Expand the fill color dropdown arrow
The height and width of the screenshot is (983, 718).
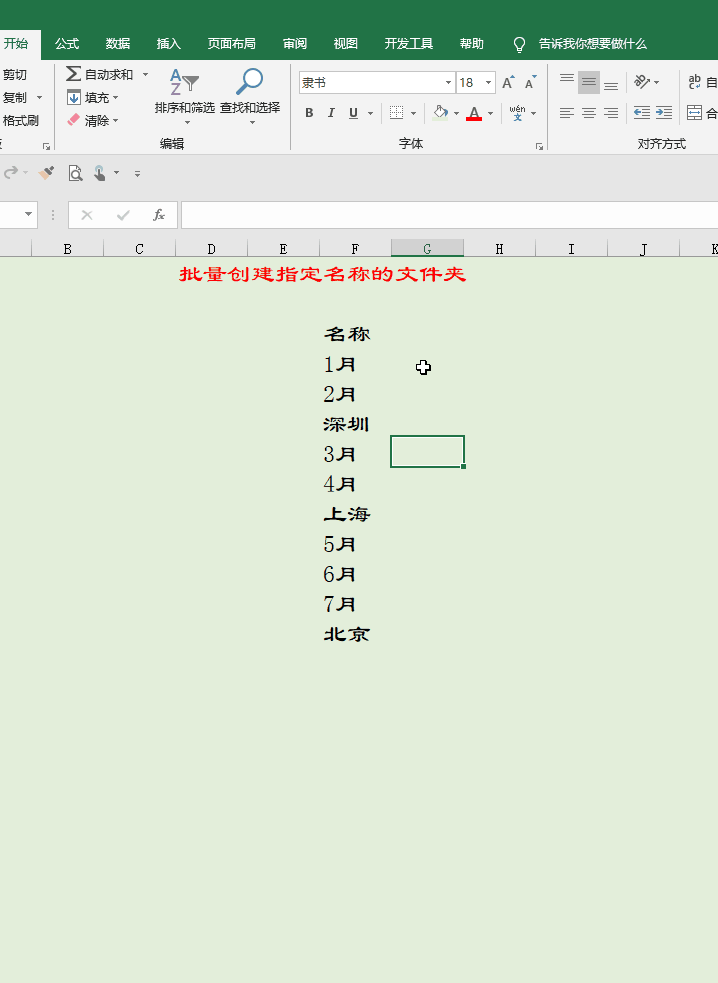(x=457, y=113)
